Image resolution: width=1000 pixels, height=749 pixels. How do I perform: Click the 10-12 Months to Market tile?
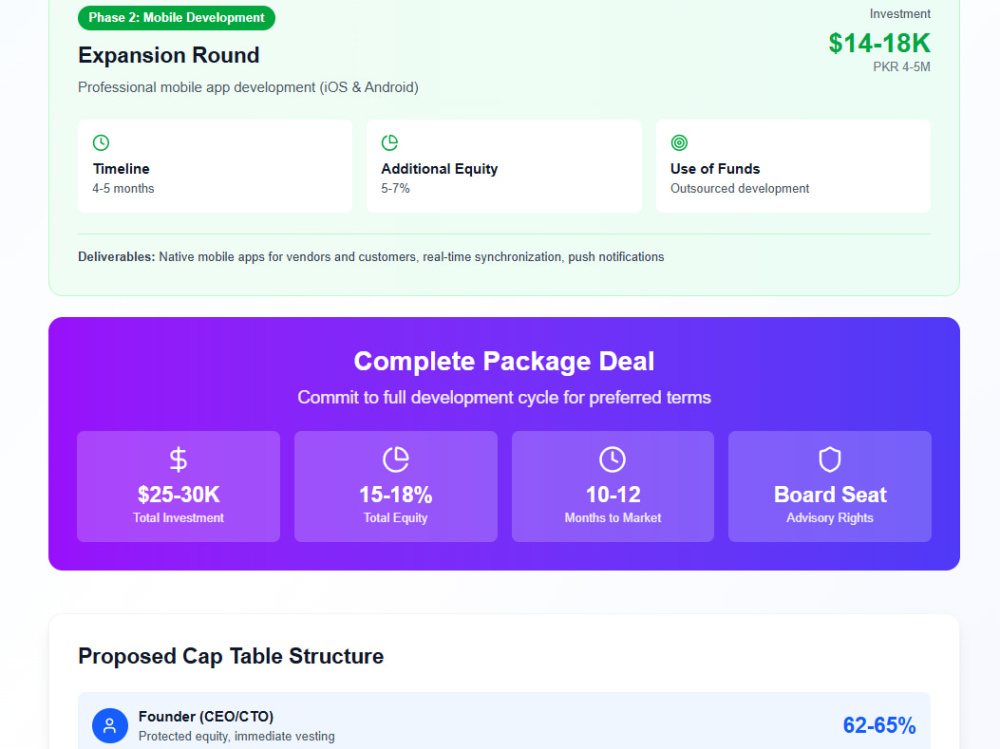tap(613, 486)
